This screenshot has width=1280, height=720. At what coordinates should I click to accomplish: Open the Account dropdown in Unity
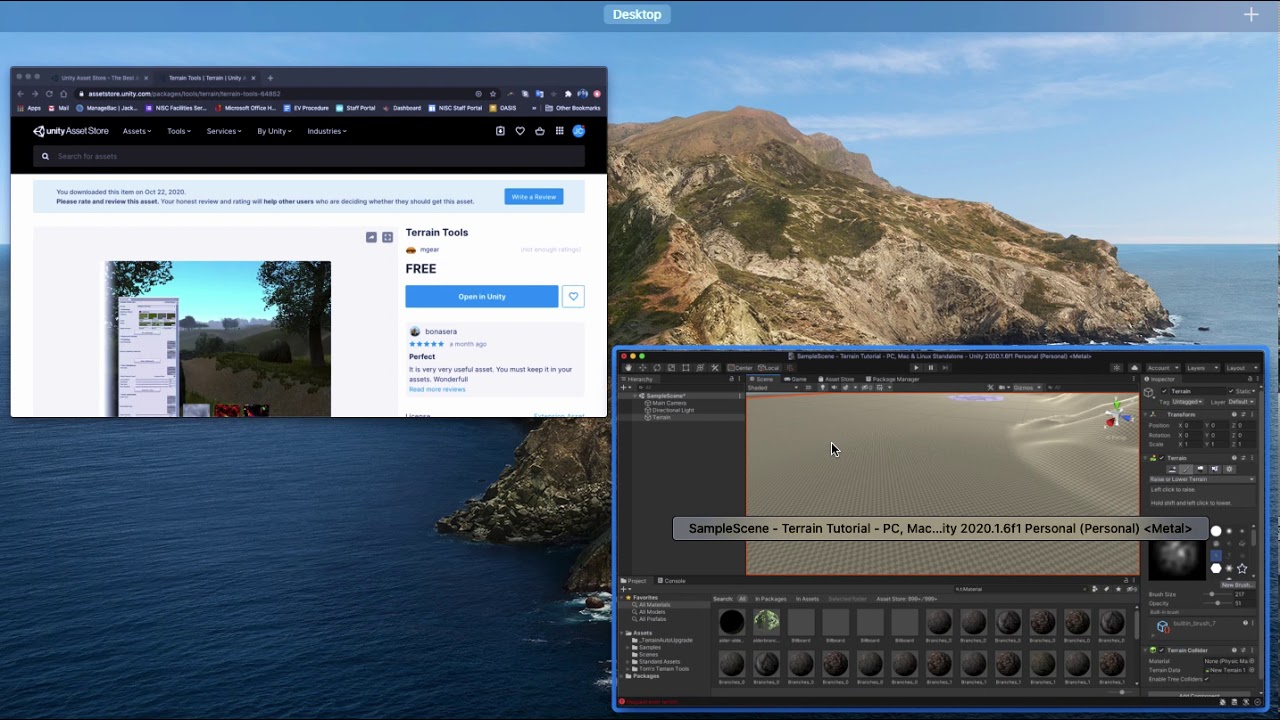(1163, 368)
